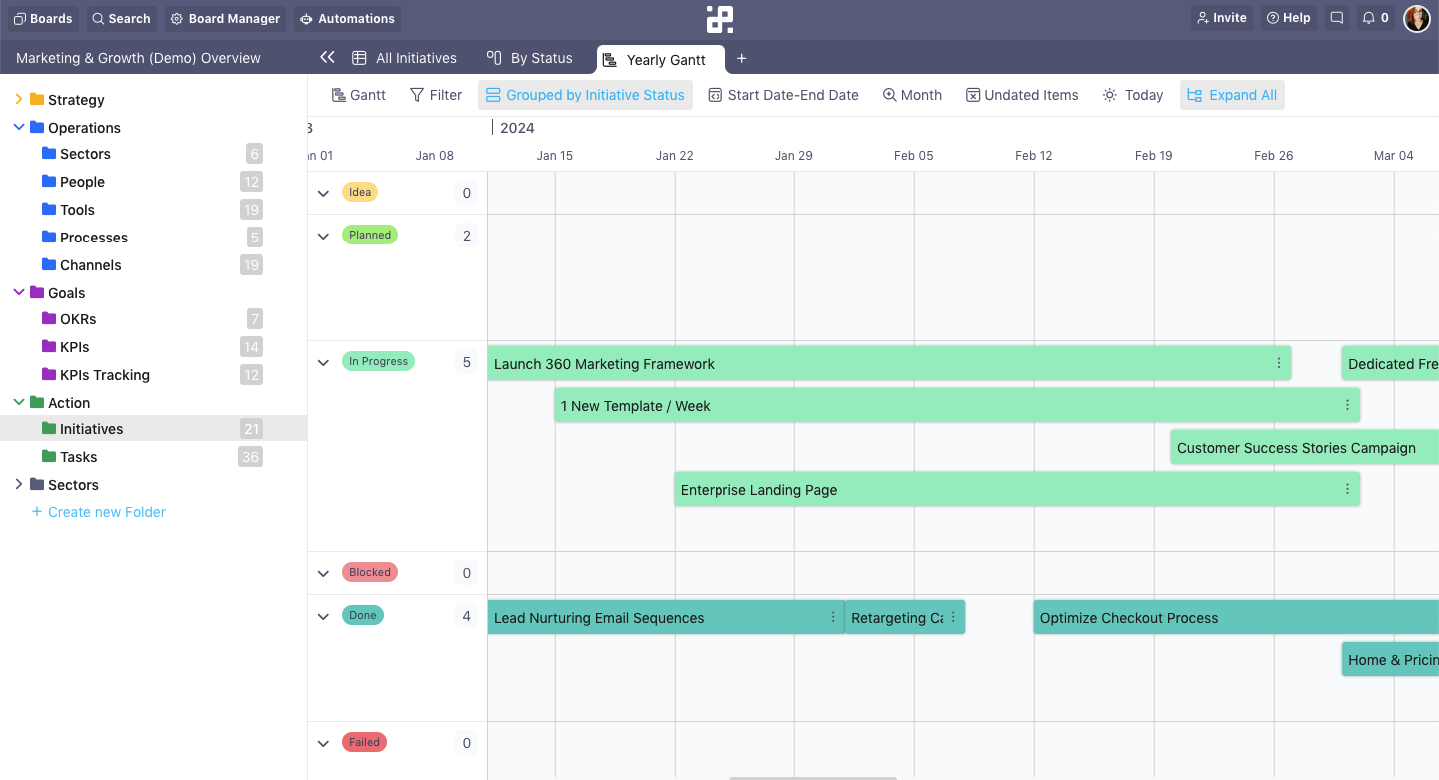Toggle Grouped by Initiative Status
Image resolution: width=1439 pixels, height=780 pixels.
click(x=585, y=94)
